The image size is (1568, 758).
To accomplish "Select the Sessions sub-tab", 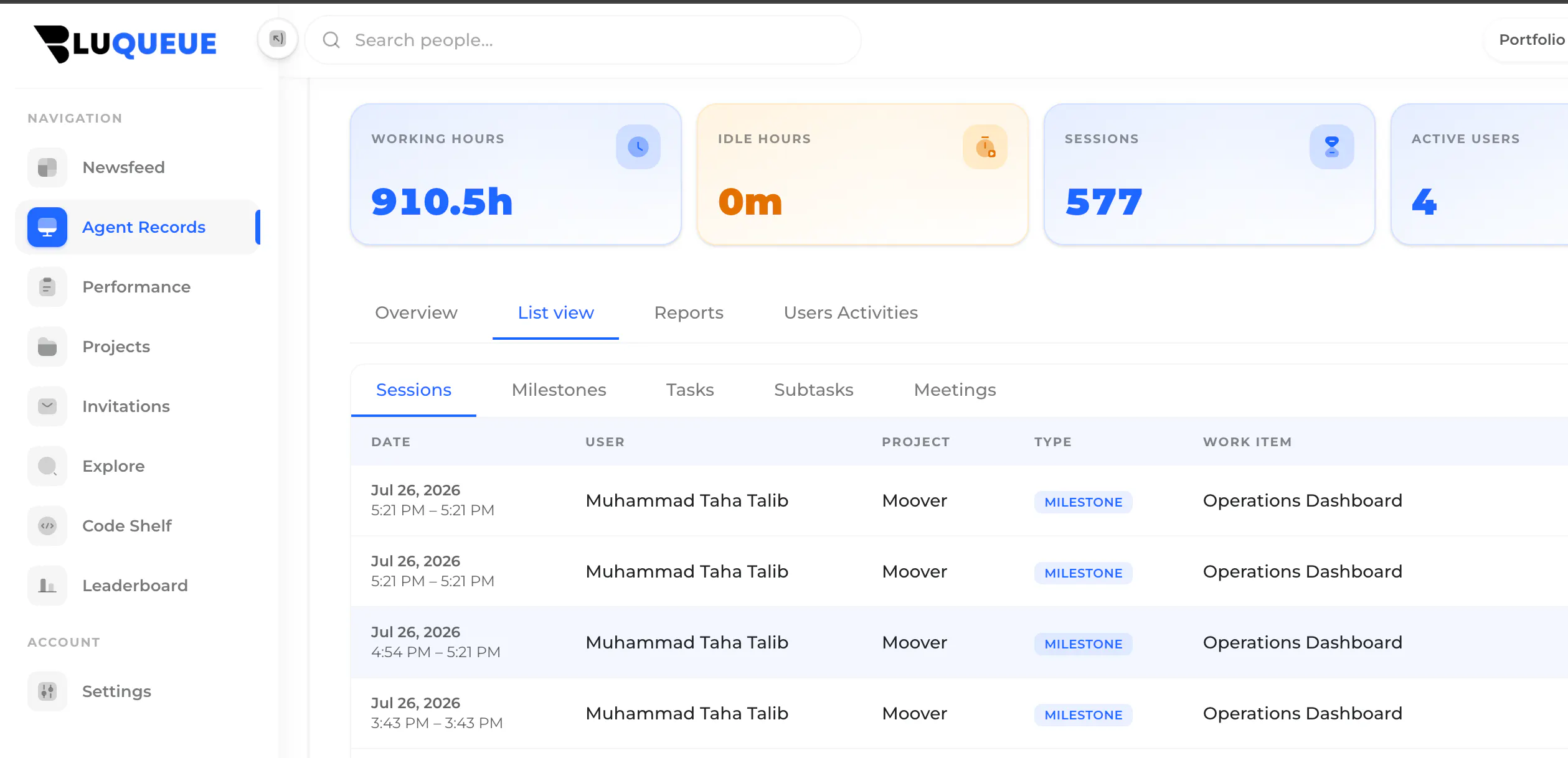I will pos(413,390).
